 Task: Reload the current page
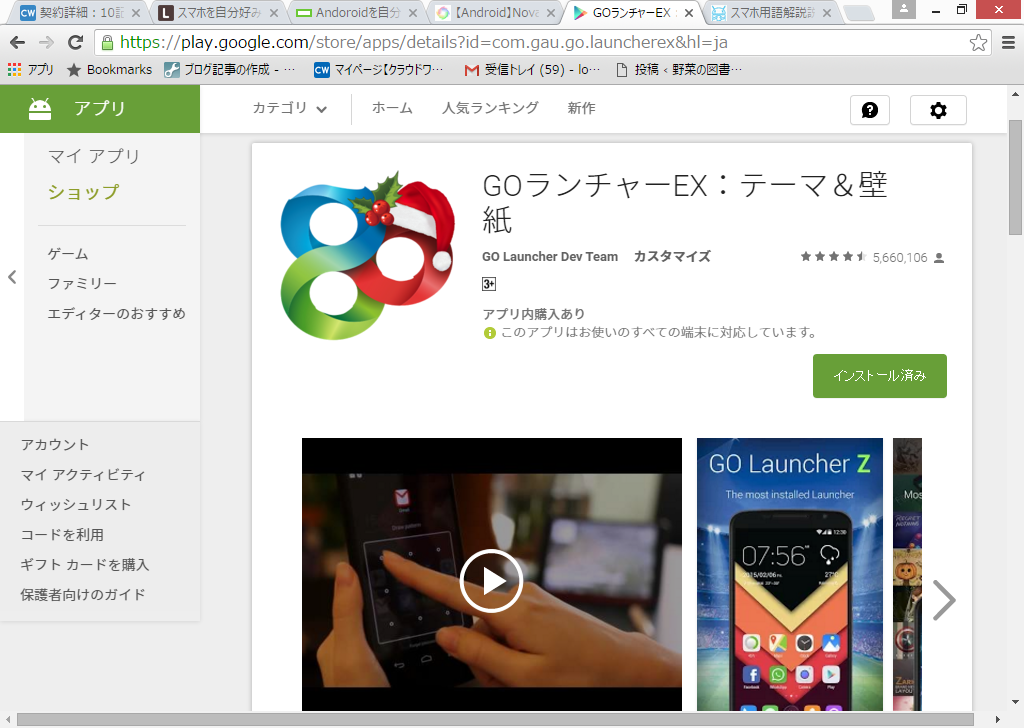[76, 43]
